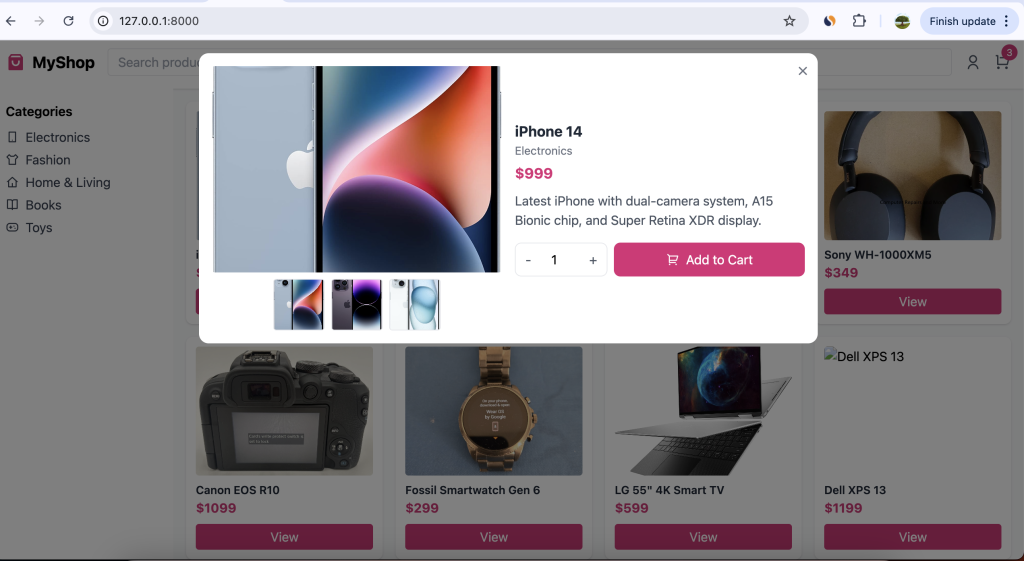Click Add to Cart button
Image resolution: width=1024 pixels, height=561 pixels.
(709, 260)
